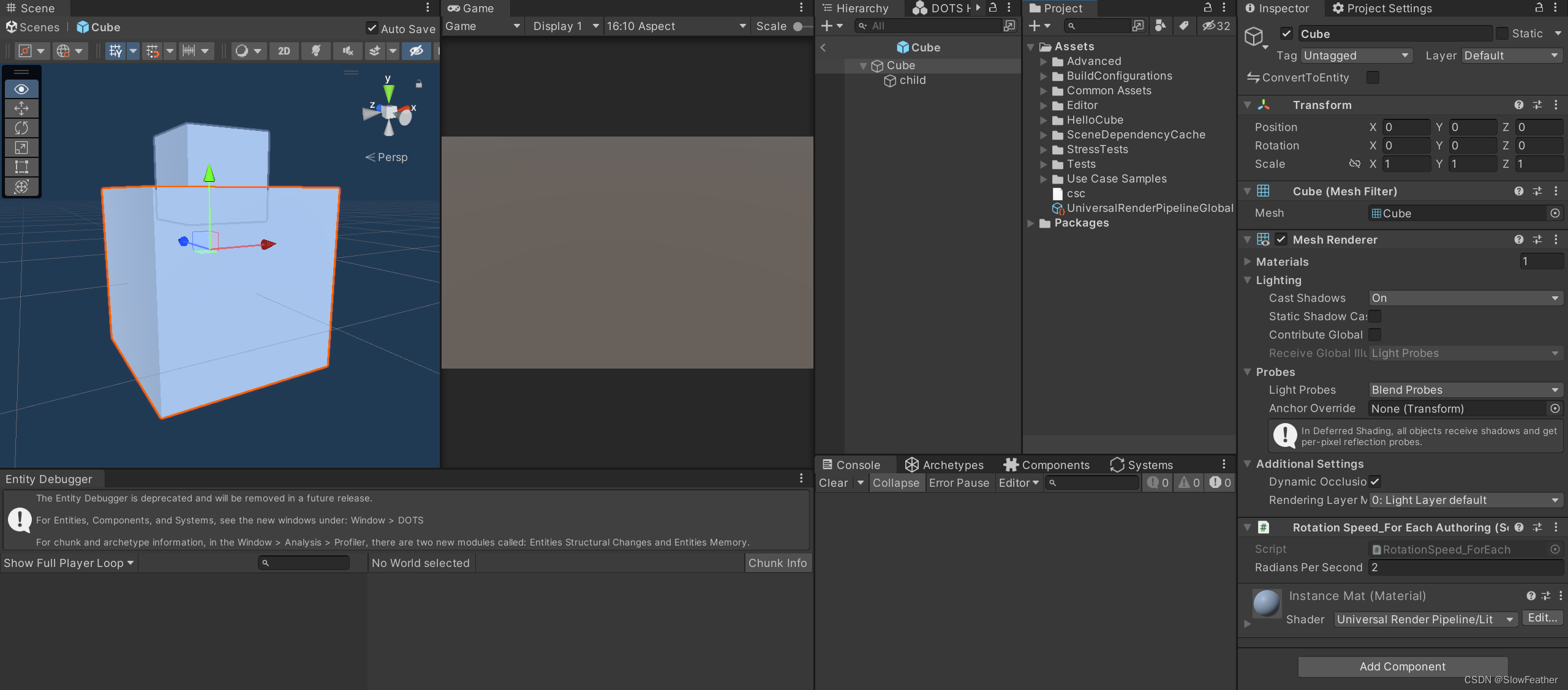1568x690 pixels.
Task: Open Cast Shadows dropdown
Action: click(1466, 298)
